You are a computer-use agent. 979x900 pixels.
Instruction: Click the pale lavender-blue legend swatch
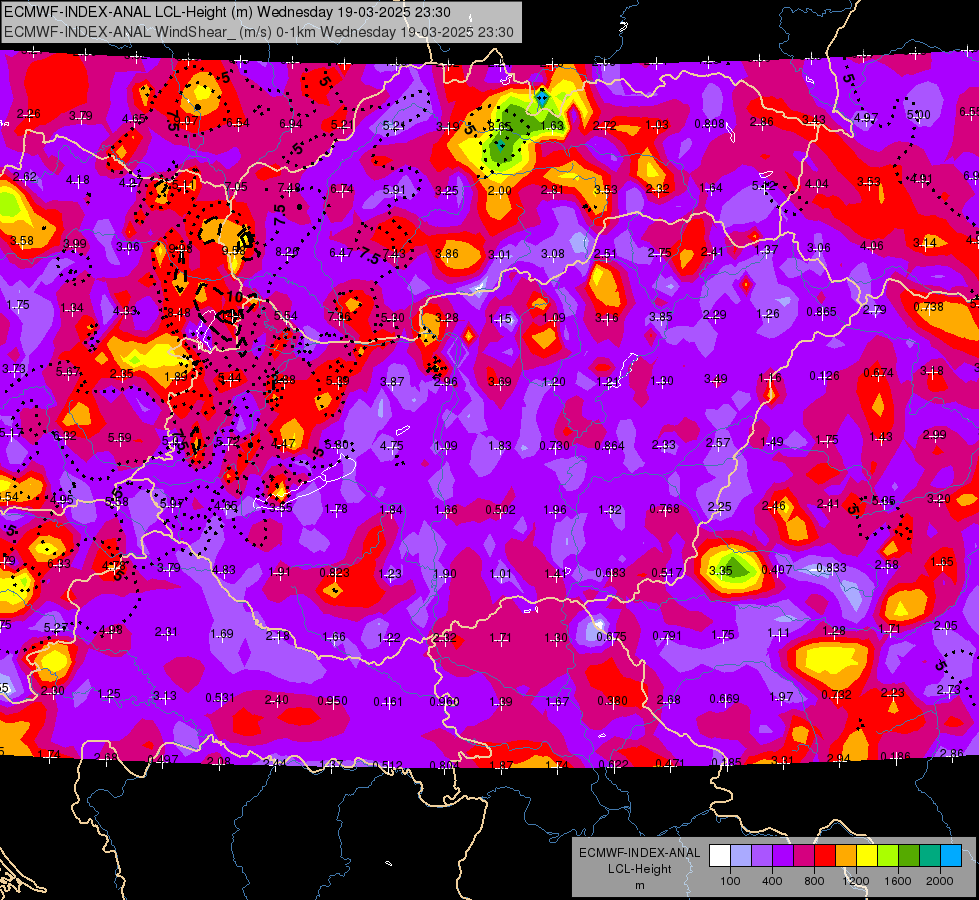tap(740, 856)
